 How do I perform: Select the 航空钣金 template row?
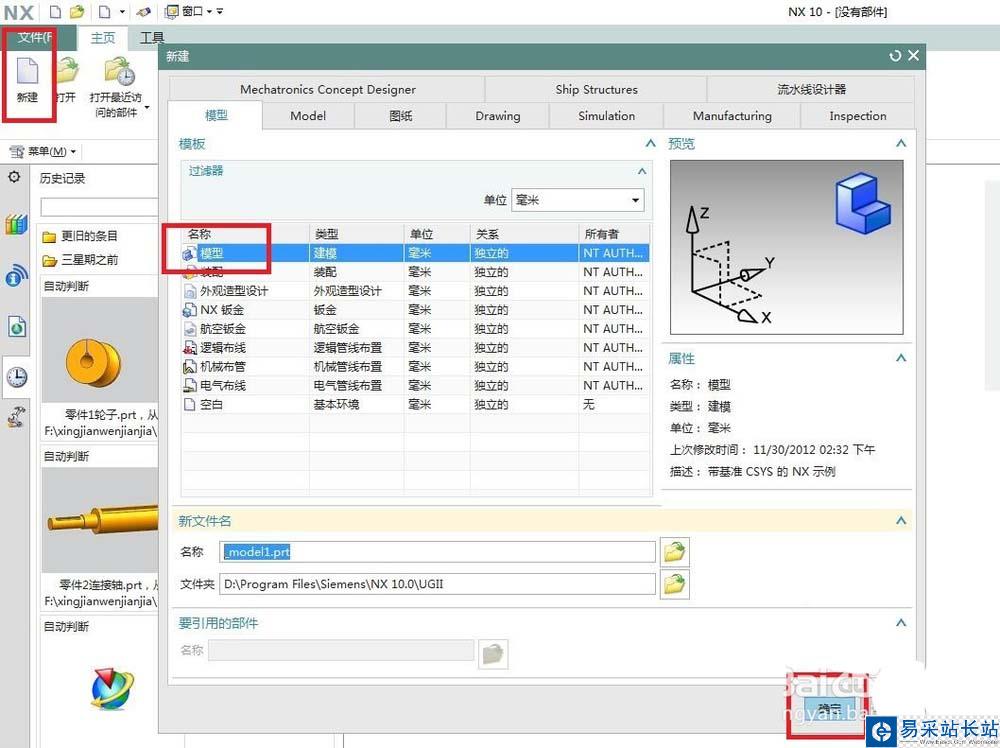[415, 329]
